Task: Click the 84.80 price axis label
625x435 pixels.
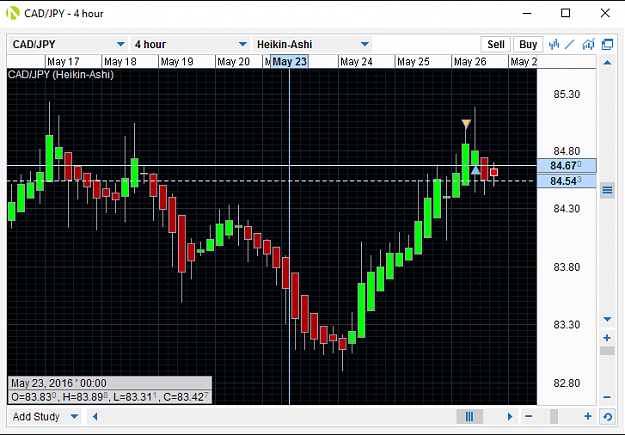Action: pos(566,152)
